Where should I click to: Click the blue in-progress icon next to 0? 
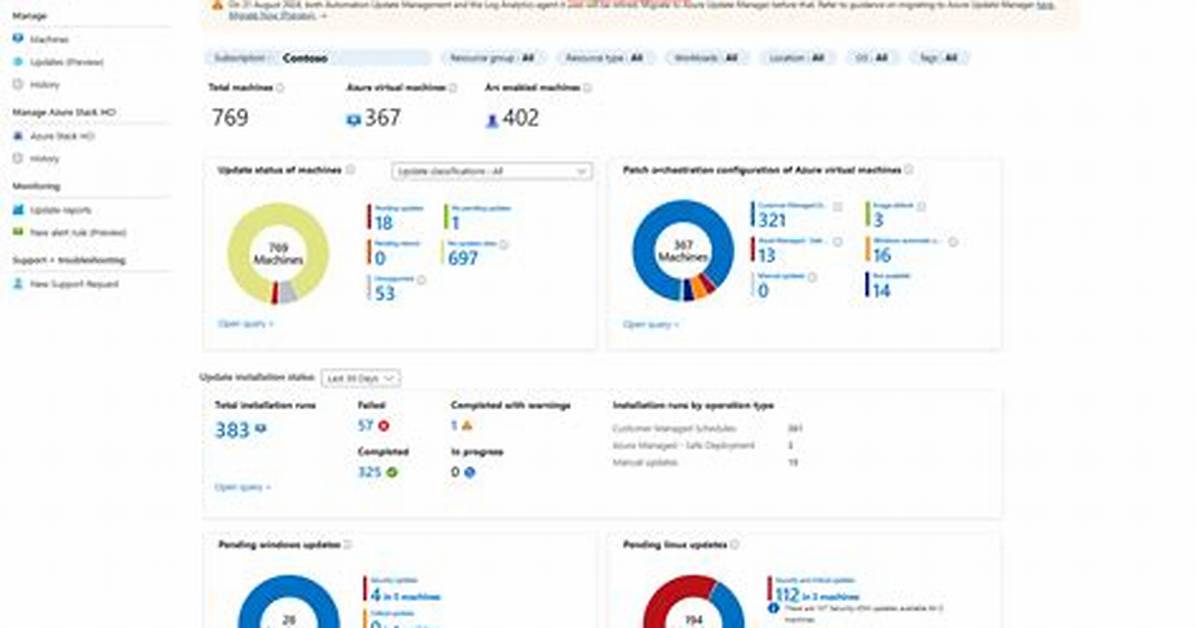click(470, 472)
